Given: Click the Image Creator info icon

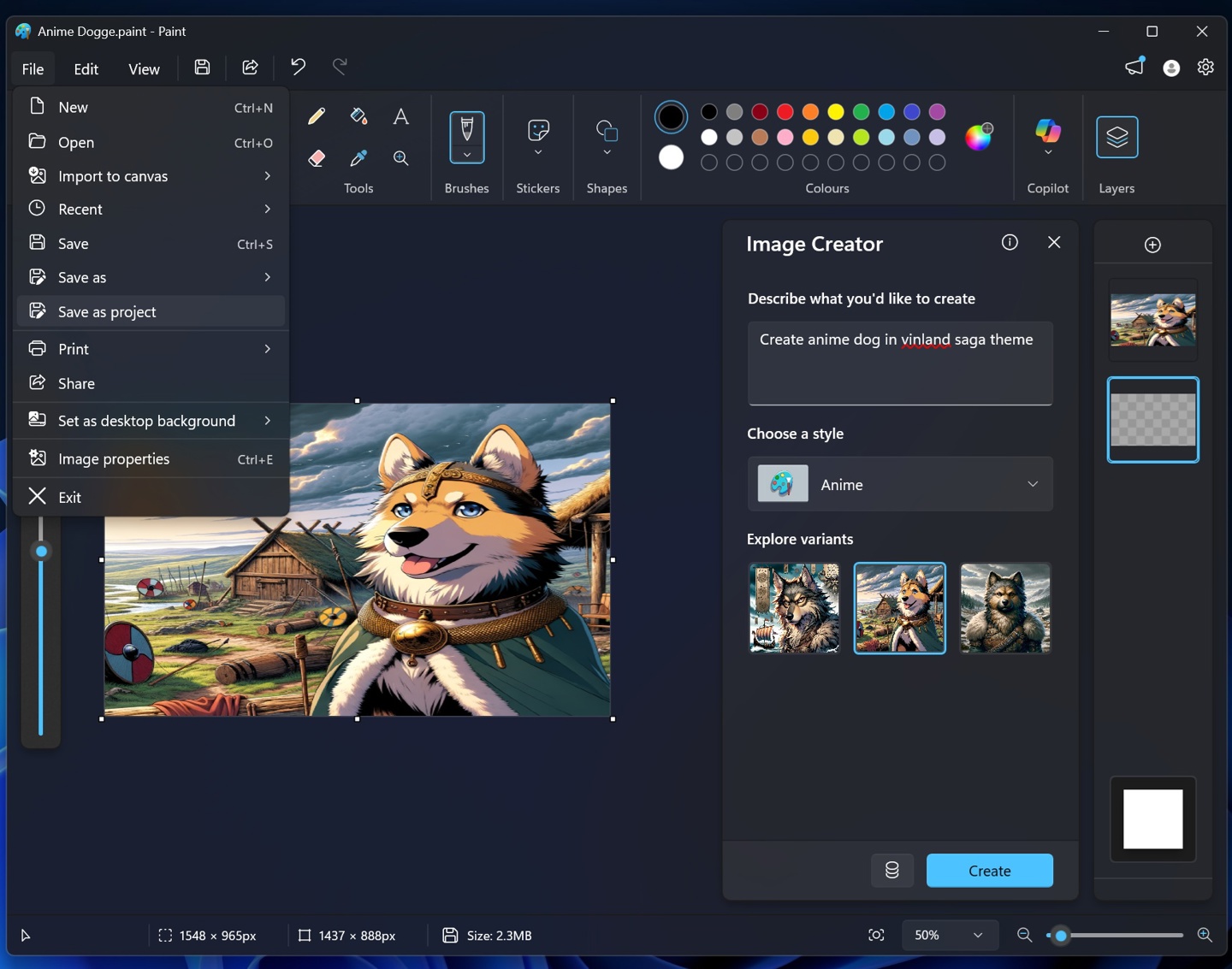Looking at the screenshot, I should tap(1010, 242).
